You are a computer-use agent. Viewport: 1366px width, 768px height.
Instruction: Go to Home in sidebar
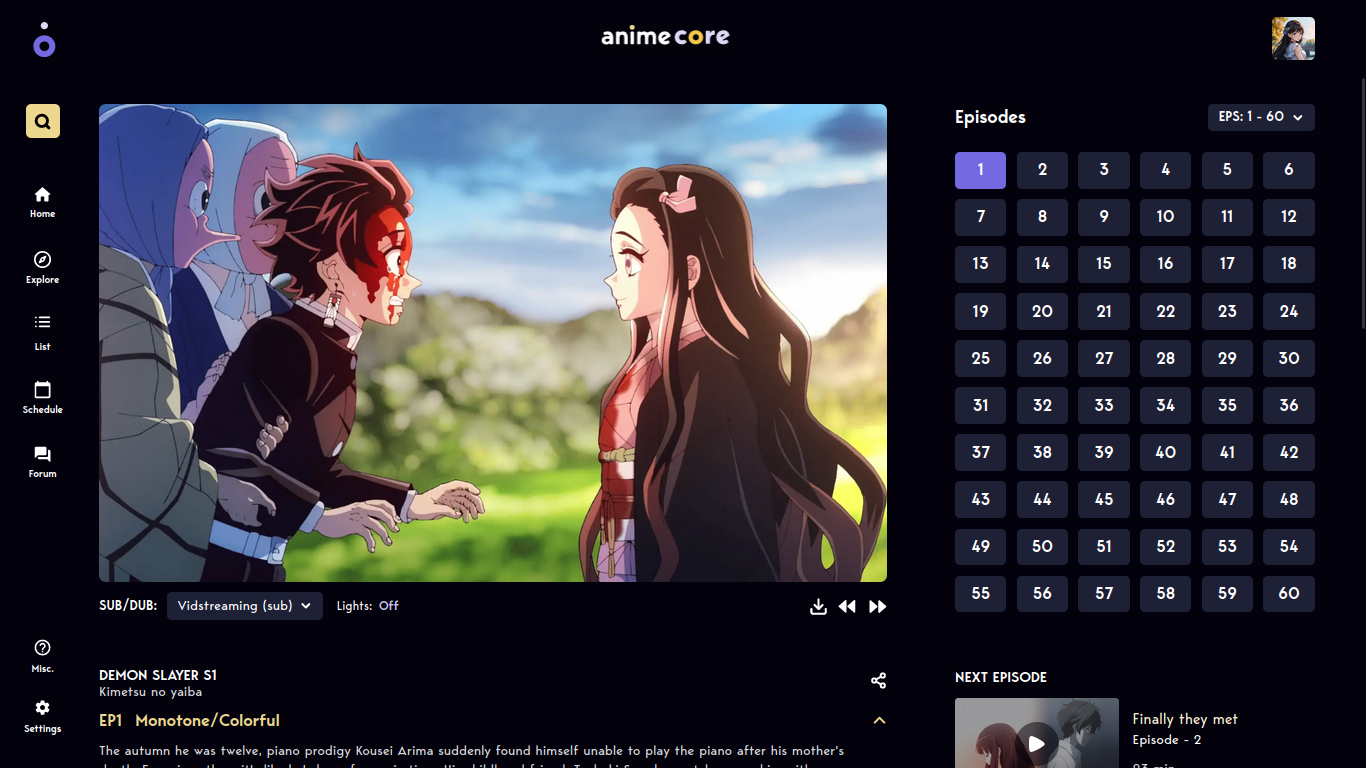42,202
